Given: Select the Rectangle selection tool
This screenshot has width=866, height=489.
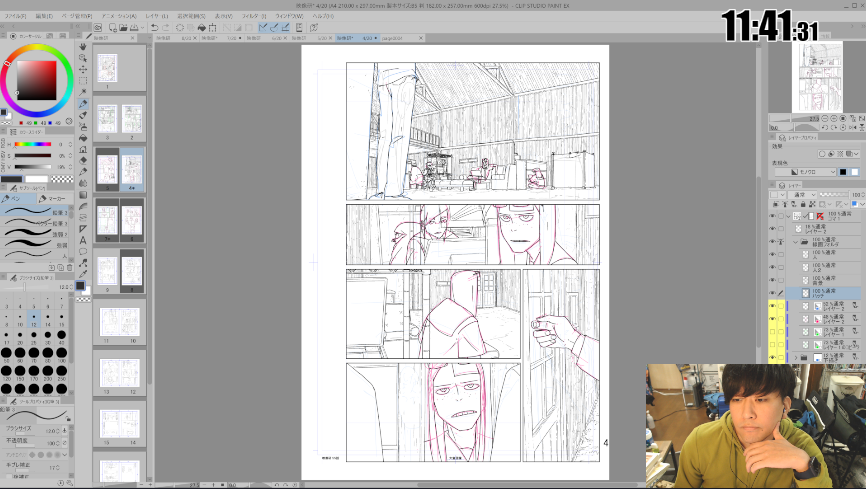Looking at the screenshot, I should coord(83,81).
